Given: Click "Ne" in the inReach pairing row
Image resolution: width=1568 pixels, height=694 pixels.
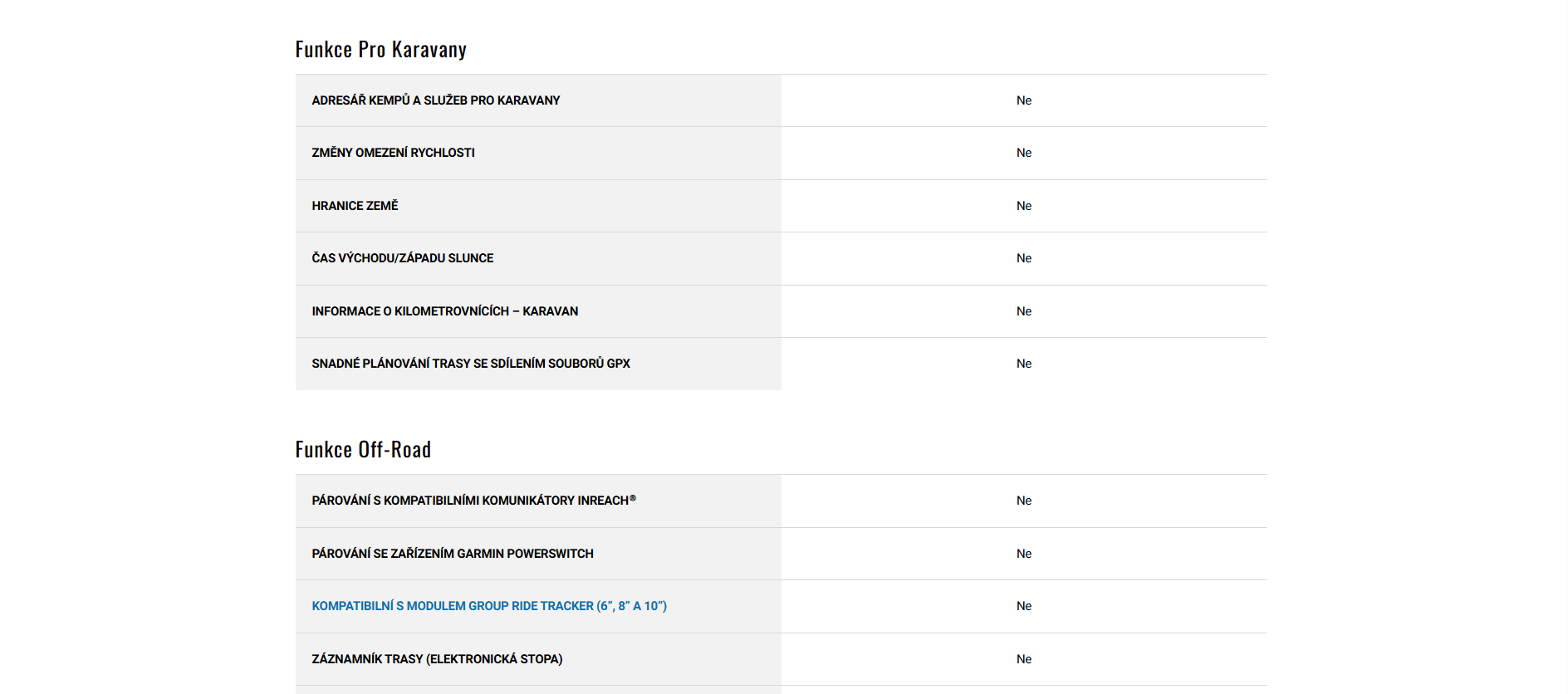Looking at the screenshot, I should [1023, 501].
